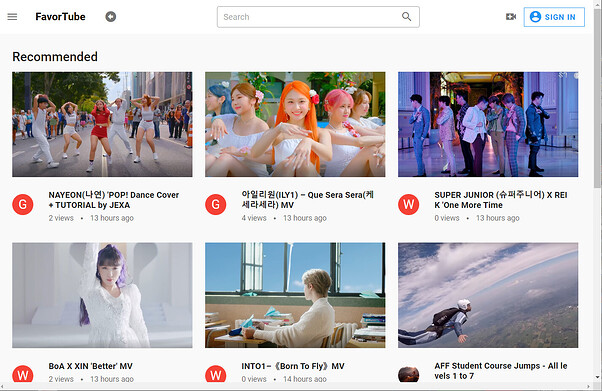Click the INTO1 Born To Fly MV title
The height and width of the screenshot is (391, 602).
(x=293, y=366)
